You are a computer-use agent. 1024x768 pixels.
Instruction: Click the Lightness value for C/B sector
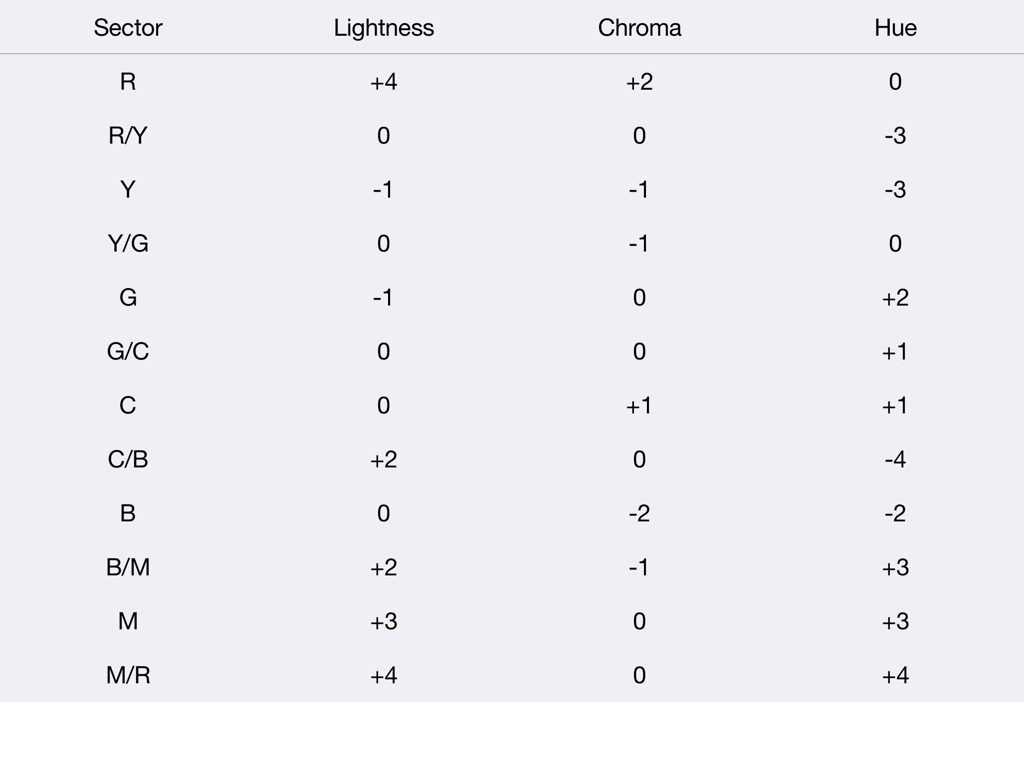(384, 460)
